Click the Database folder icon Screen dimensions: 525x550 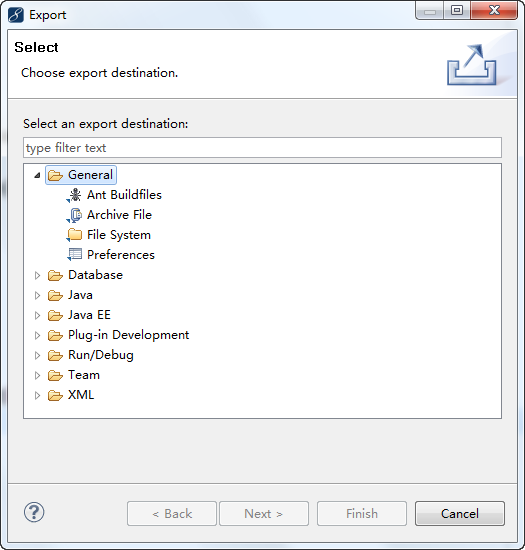(x=55, y=275)
